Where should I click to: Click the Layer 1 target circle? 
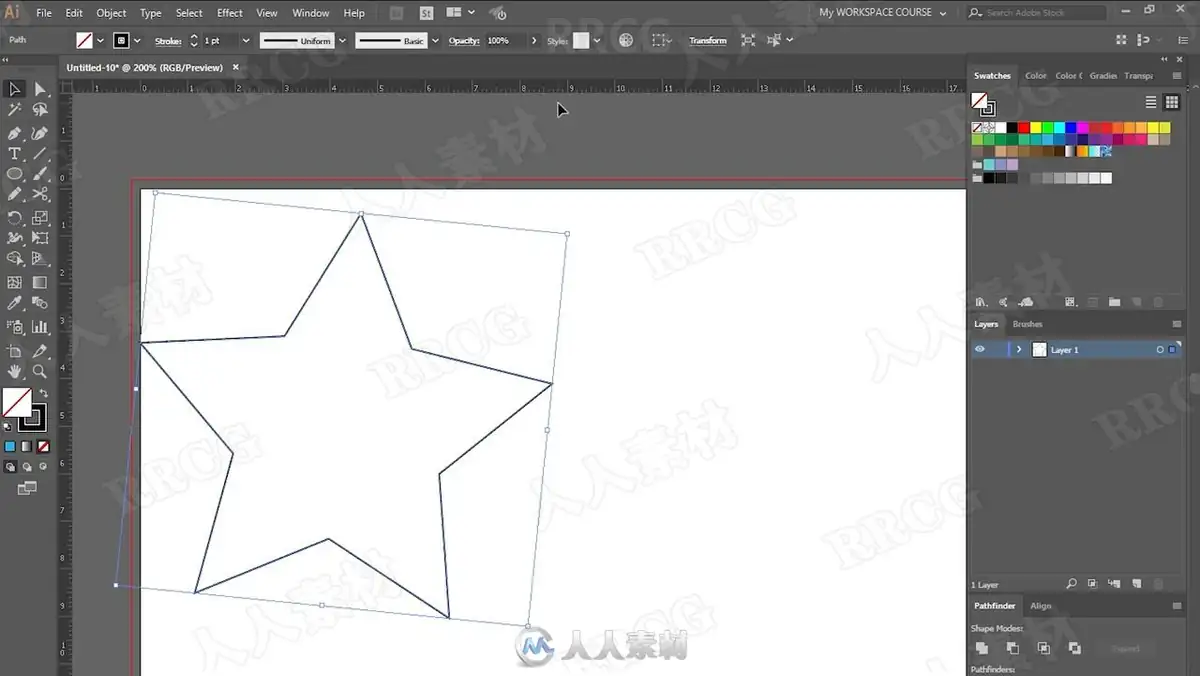[x=1160, y=350]
